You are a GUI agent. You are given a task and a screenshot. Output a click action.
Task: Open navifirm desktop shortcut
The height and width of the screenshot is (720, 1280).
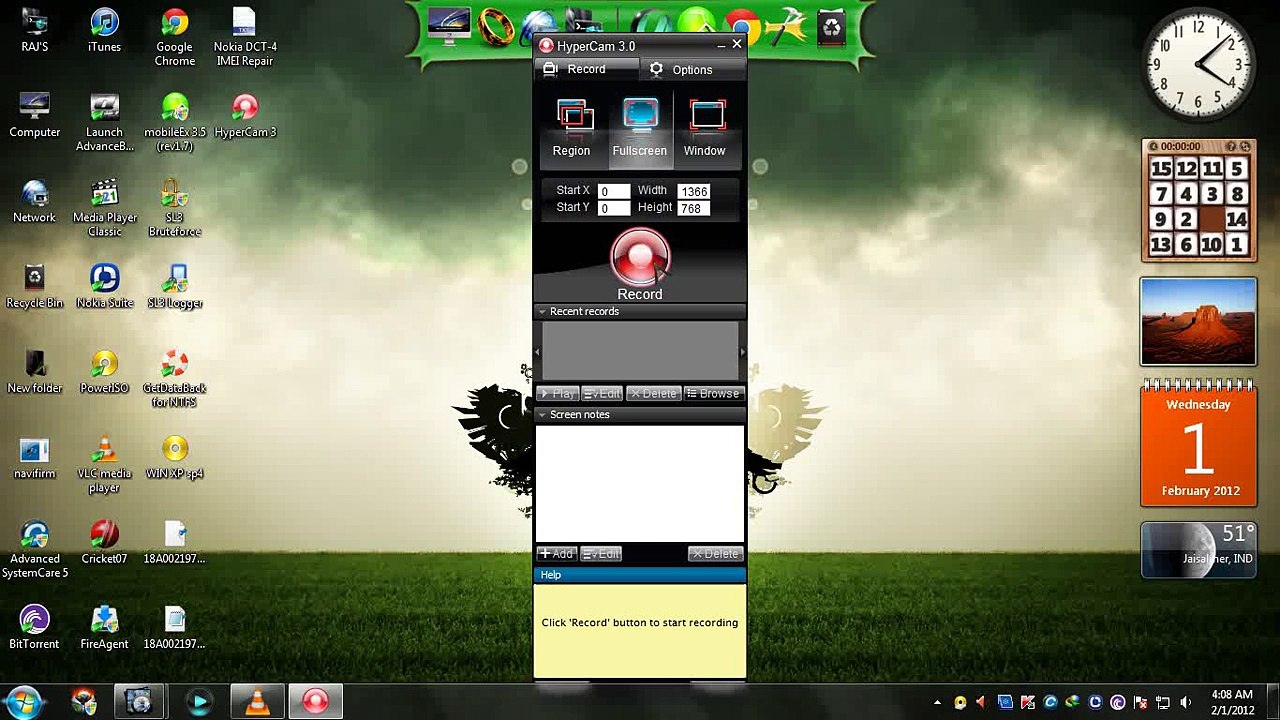pos(34,457)
